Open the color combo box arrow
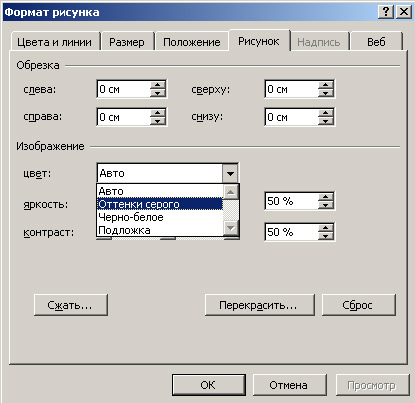 (230, 173)
